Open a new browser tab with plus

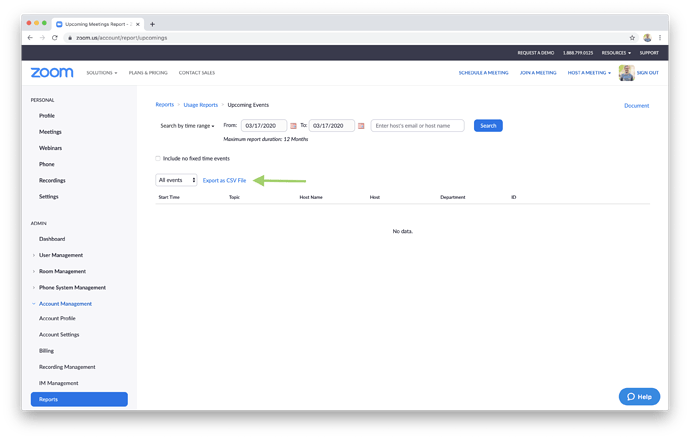(152, 24)
